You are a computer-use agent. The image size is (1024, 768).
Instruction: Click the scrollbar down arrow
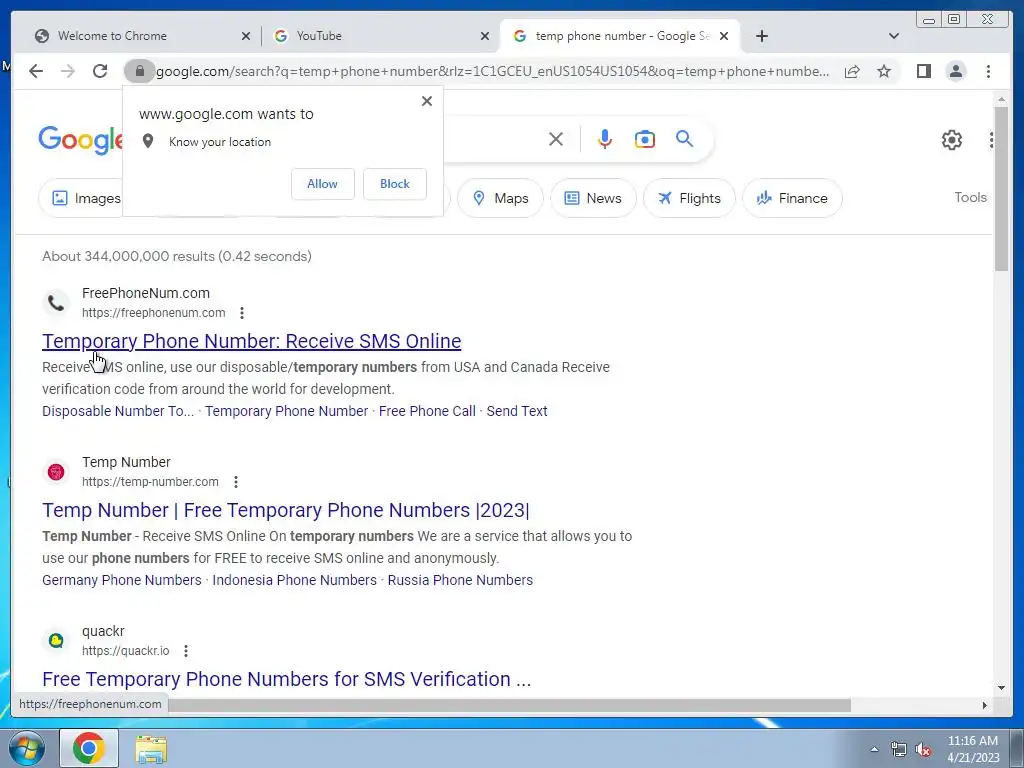point(1001,688)
